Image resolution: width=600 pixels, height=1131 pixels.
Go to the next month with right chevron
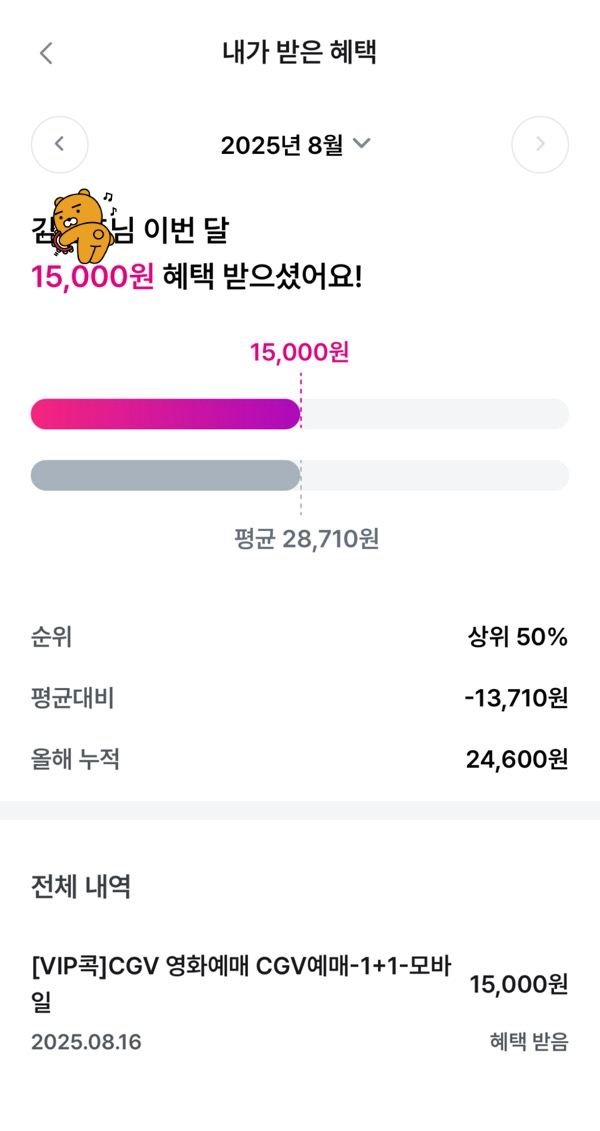coord(540,144)
